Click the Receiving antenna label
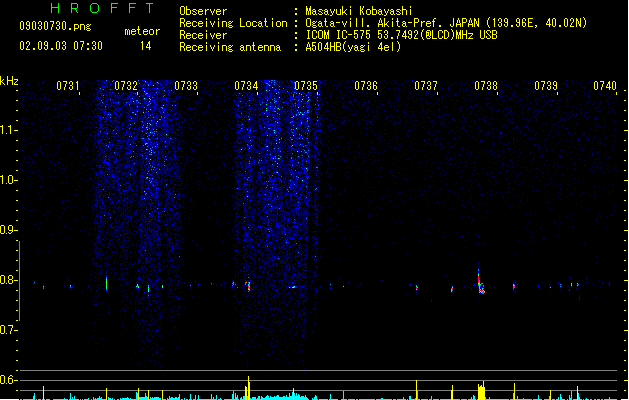Viewport: 629px width, 400px height. click(x=230, y=47)
